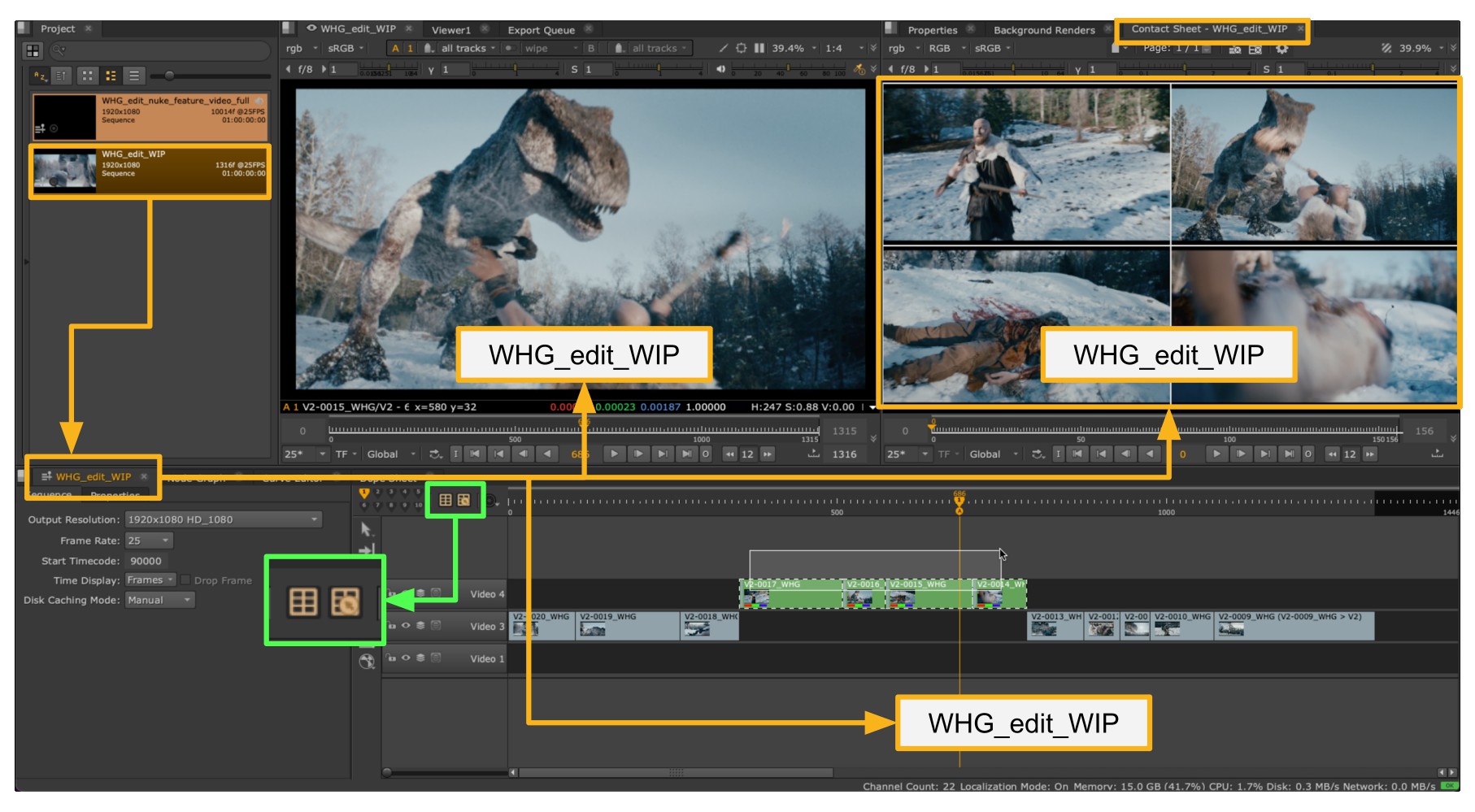Open the Background Renders tab

[1044, 30]
